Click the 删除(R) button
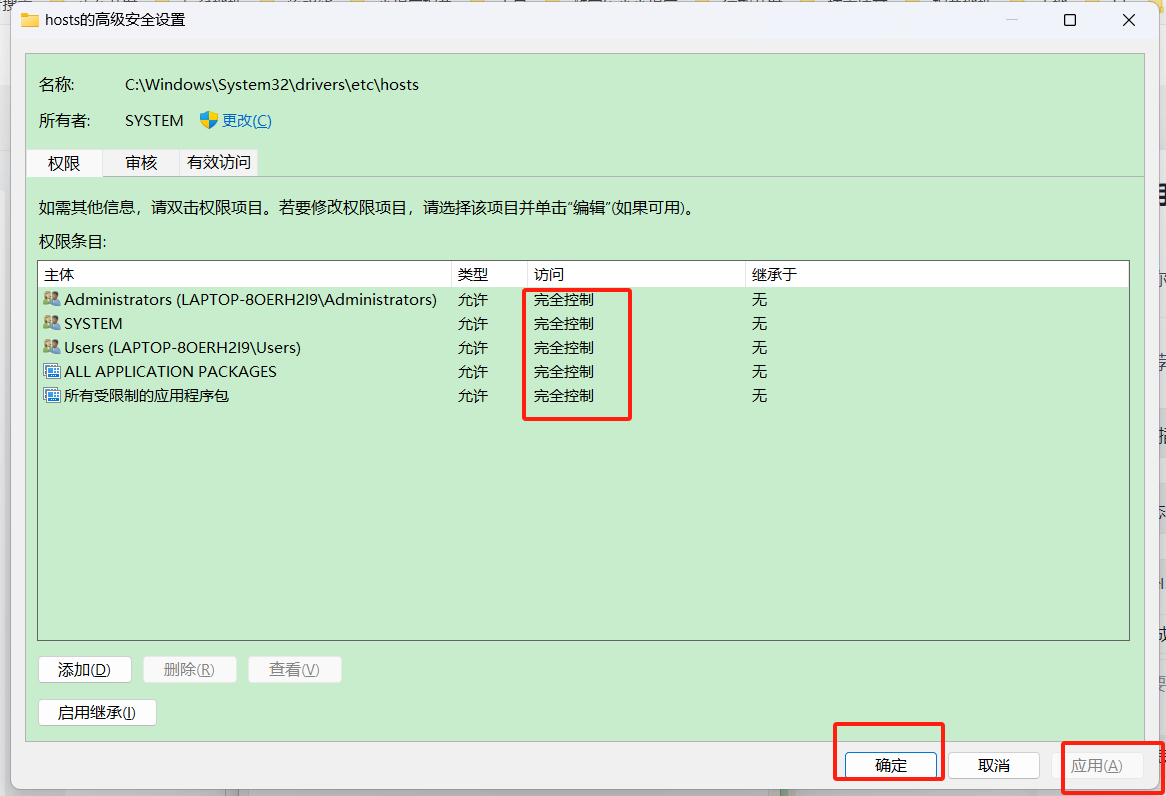Image resolution: width=1166 pixels, height=796 pixels. [x=190, y=670]
